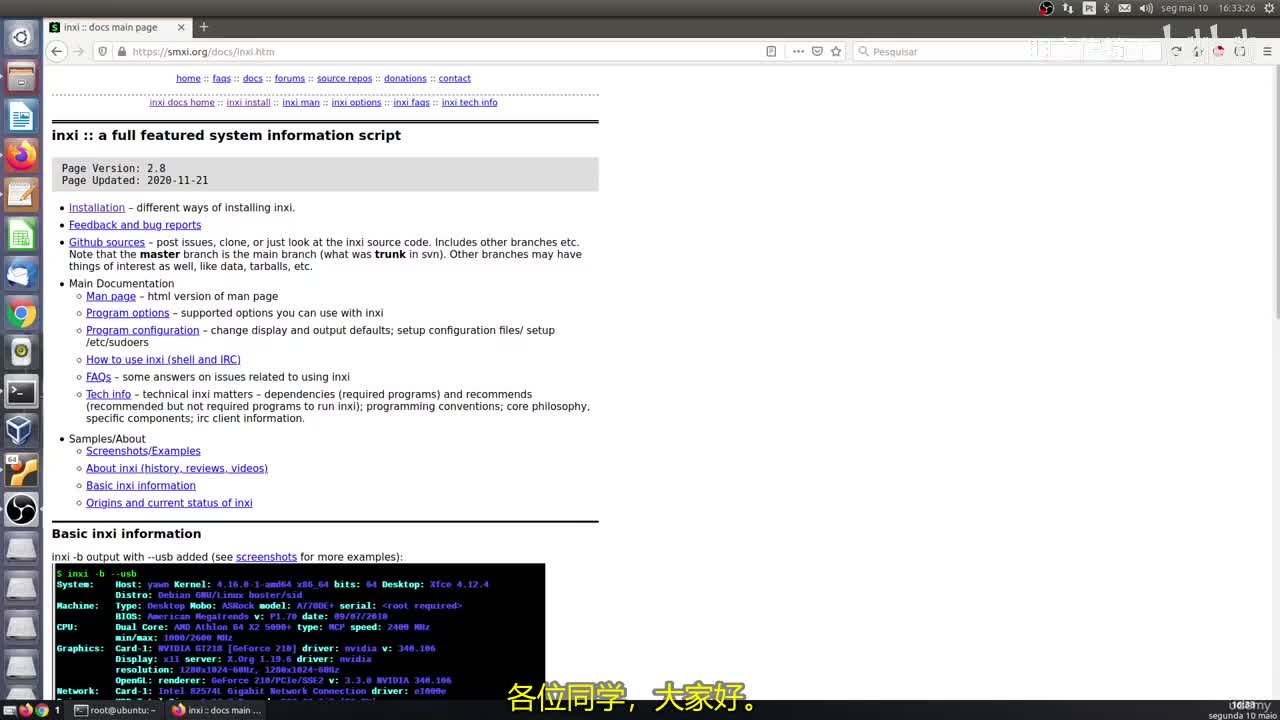Open the Github sources link
Screen dimensions: 1280x720
tap(107, 242)
